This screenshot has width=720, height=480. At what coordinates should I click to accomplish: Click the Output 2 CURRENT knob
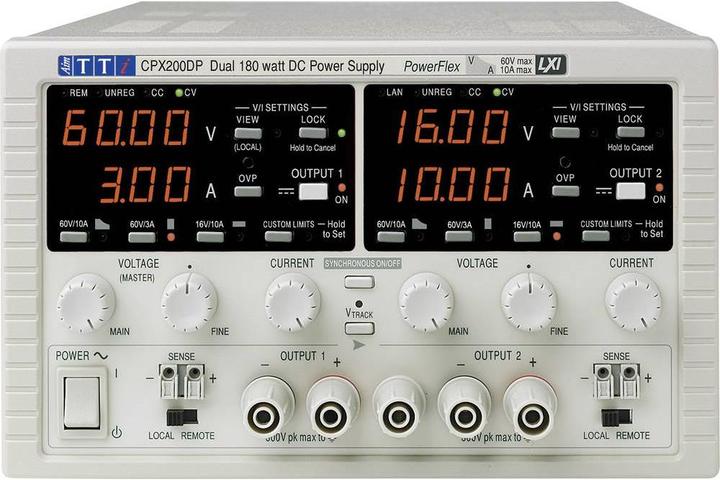tap(633, 303)
